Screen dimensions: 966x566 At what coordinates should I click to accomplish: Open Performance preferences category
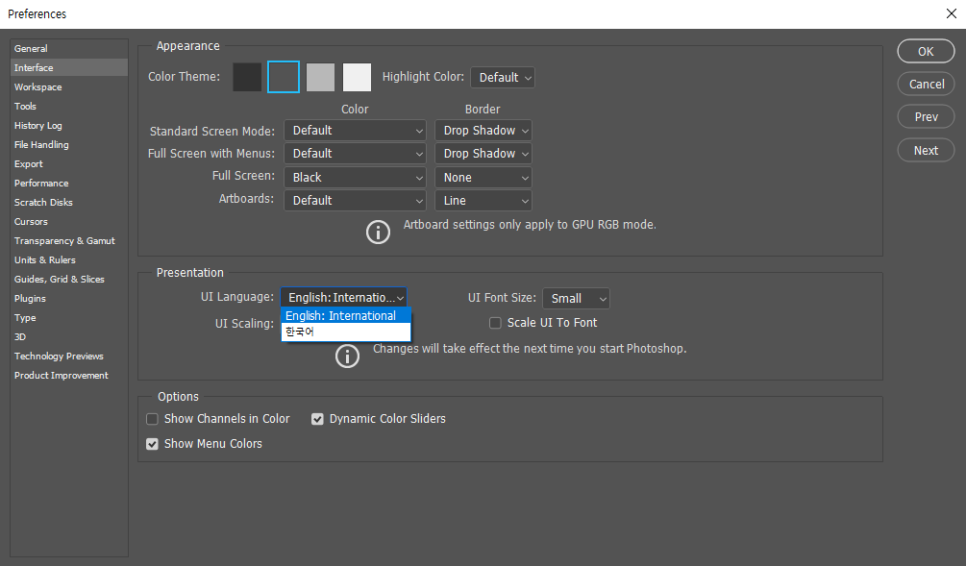[x=69, y=183]
